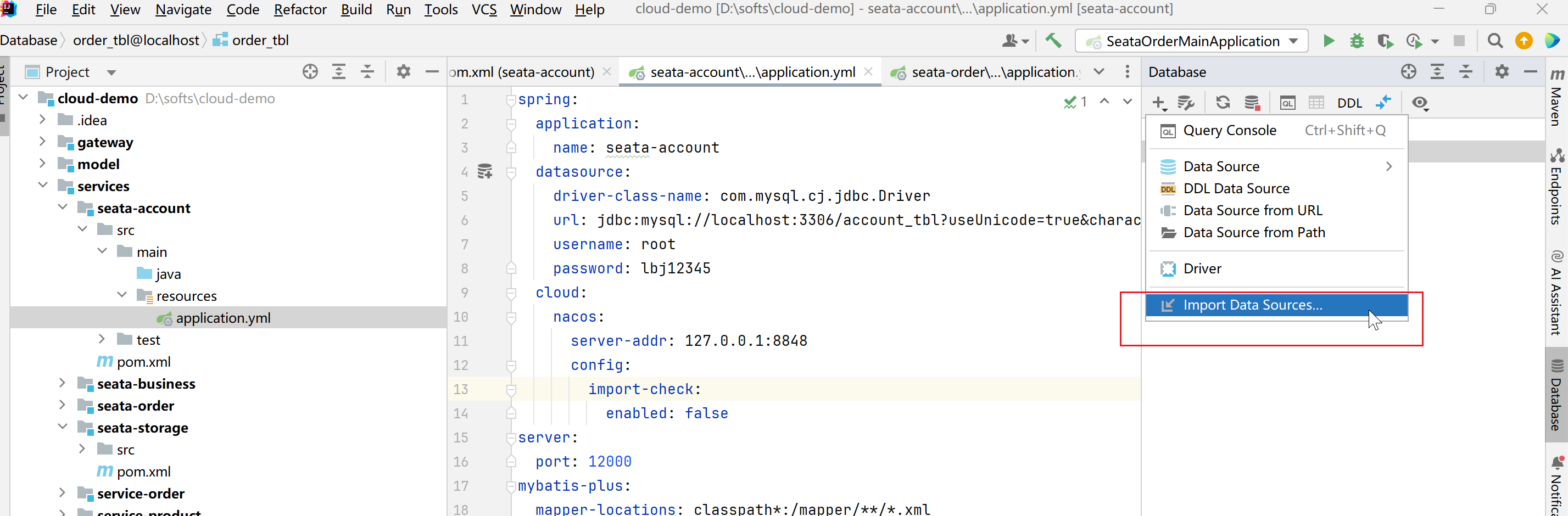Hide the Project panel with the minus icon
Image resolution: width=1568 pixels, height=516 pixels.
pyautogui.click(x=432, y=72)
